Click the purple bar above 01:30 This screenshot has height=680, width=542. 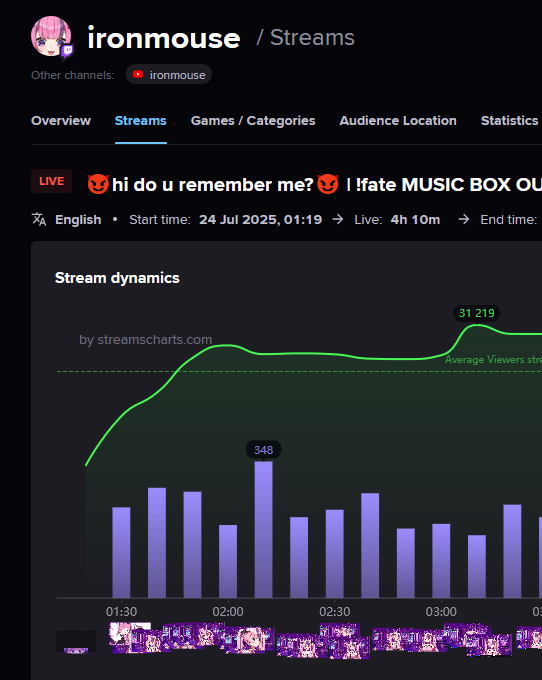[121, 552]
